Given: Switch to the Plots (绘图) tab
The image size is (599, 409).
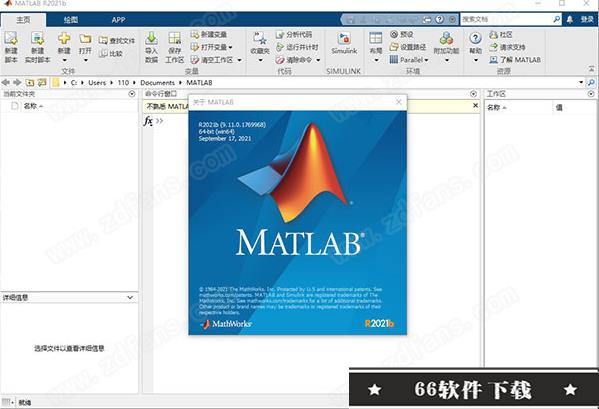Looking at the screenshot, I should pyautogui.click(x=71, y=19).
